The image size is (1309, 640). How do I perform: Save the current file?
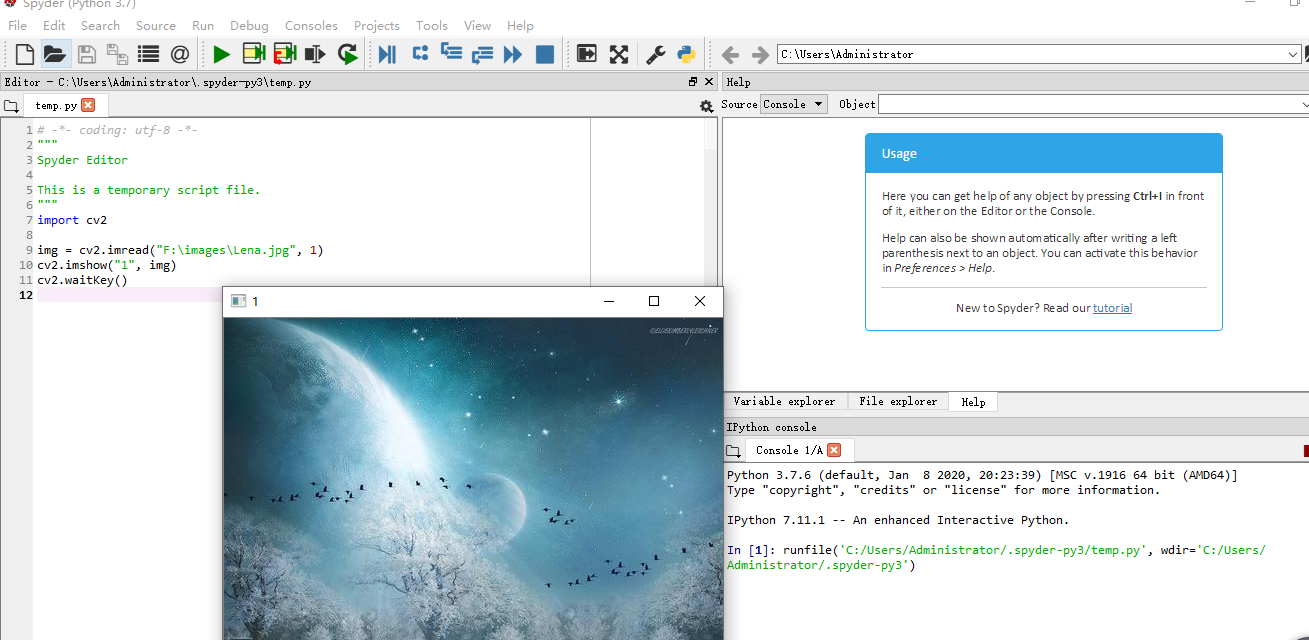pos(87,54)
